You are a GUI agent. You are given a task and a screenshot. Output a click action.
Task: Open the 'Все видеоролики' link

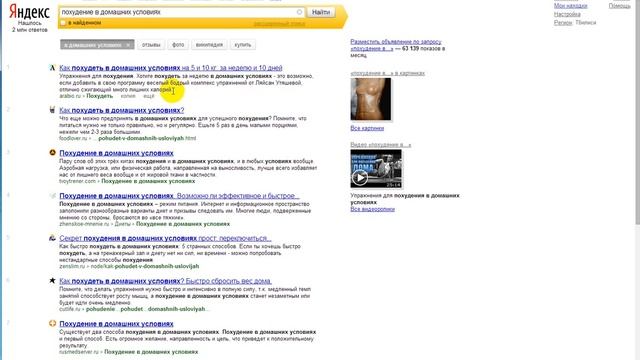tap(372, 209)
